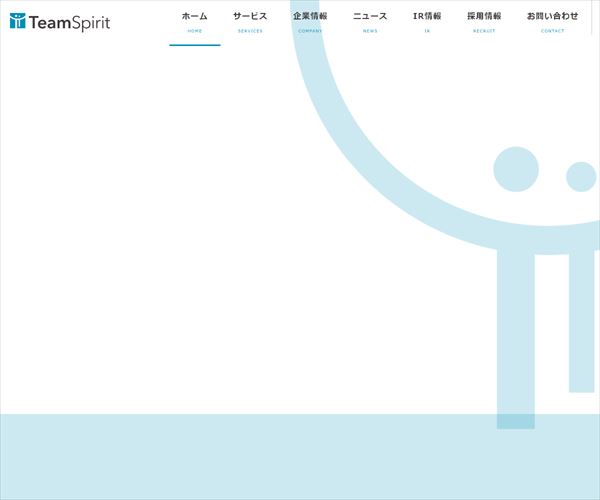The width and height of the screenshot is (600, 500).
Task: Click the TeamSpirit logo icon
Action: (18, 21)
